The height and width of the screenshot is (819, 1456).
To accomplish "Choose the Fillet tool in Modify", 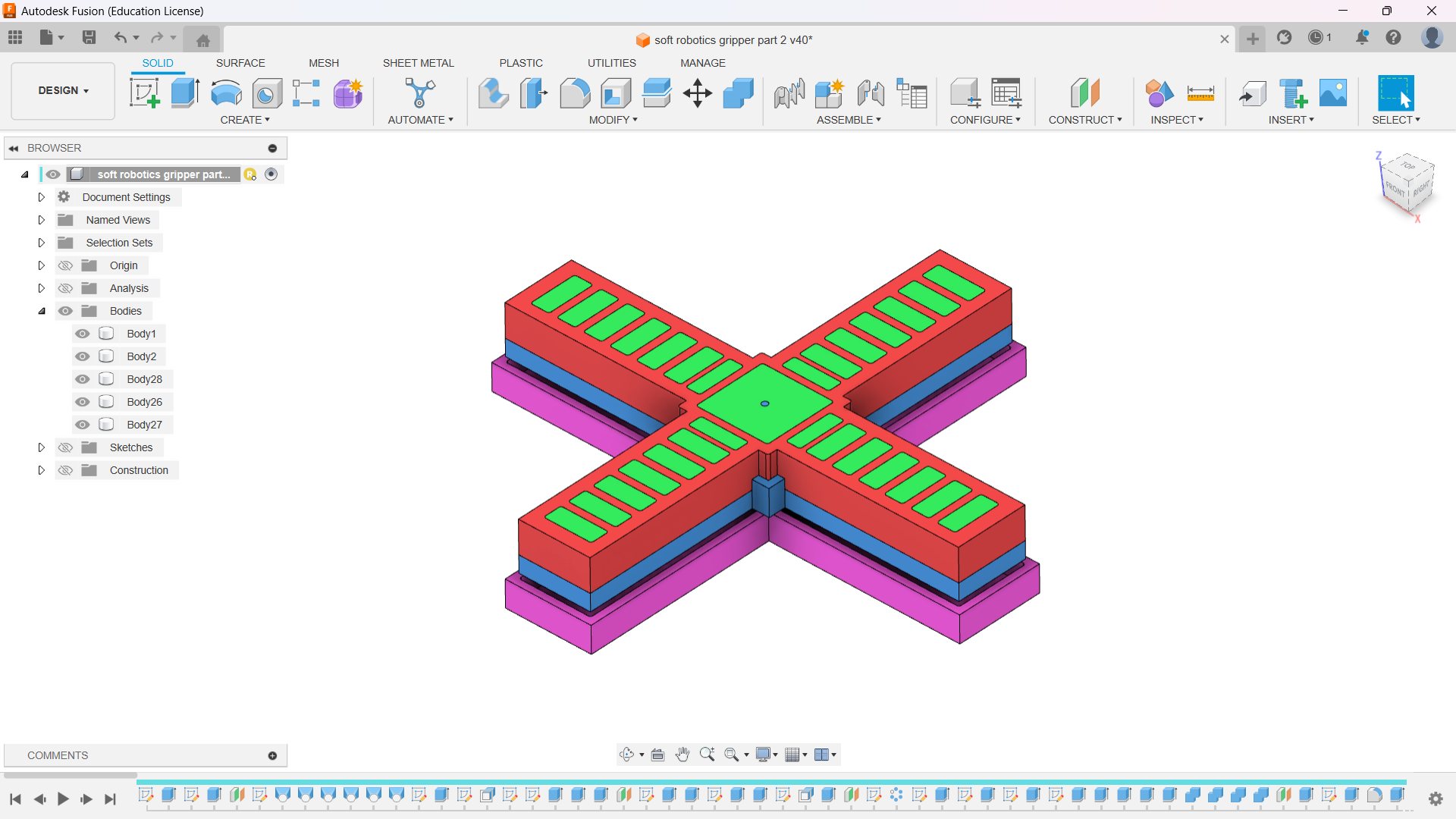I will pyautogui.click(x=575, y=93).
